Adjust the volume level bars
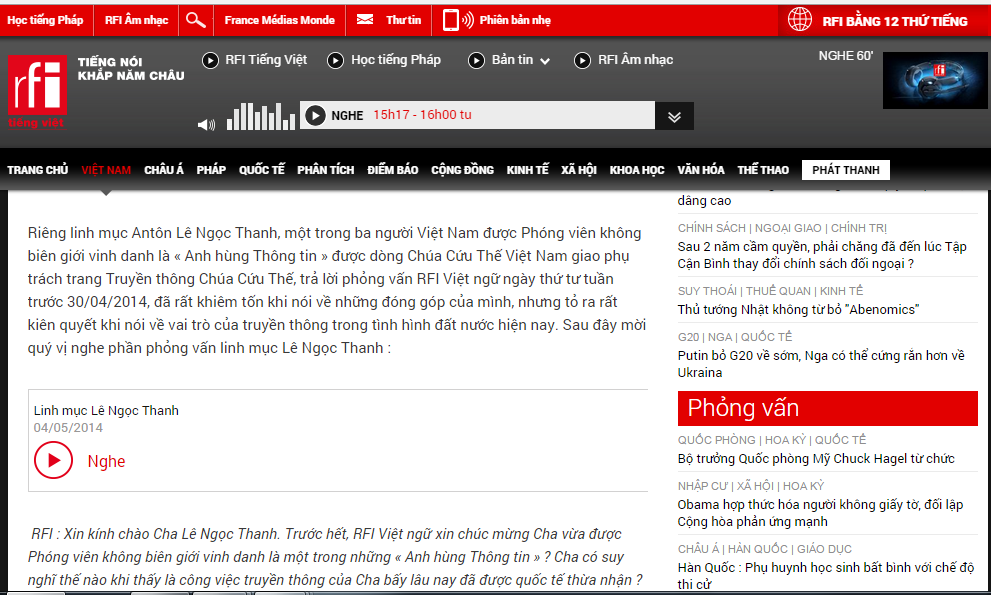The width and height of the screenshot is (991, 599). pos(261,117)
